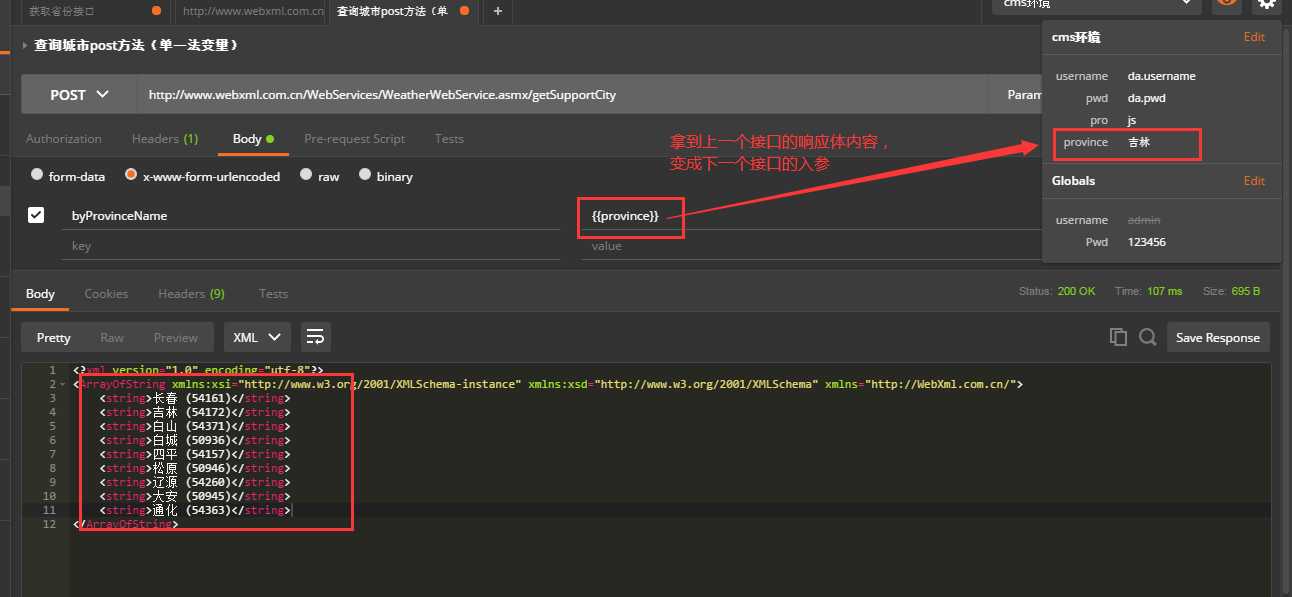Open the Pre-request Script tab
This screenshot has width=1292, height=597.
[355, 139]
